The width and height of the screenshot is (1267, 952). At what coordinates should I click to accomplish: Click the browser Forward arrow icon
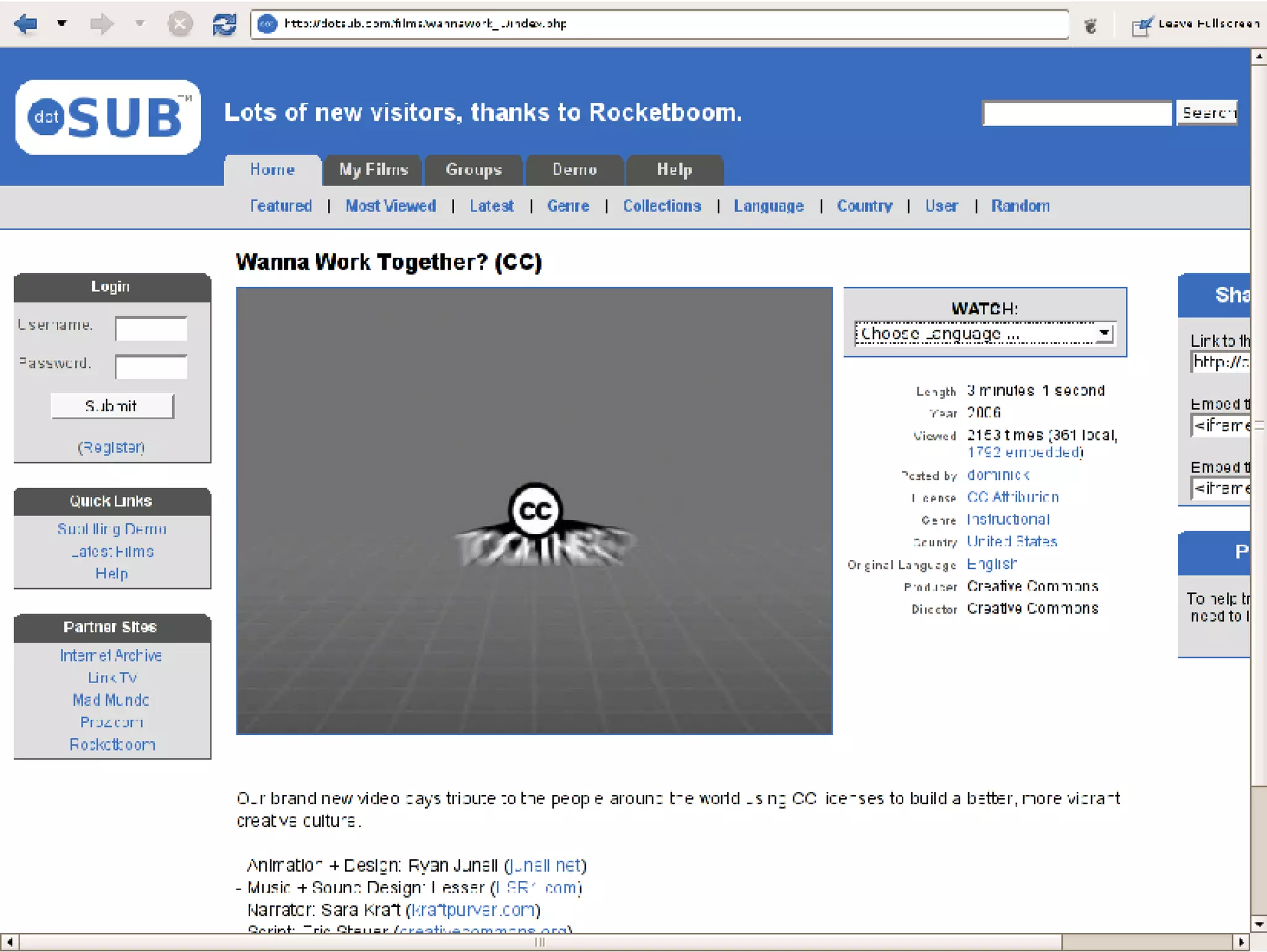[101, 24]
